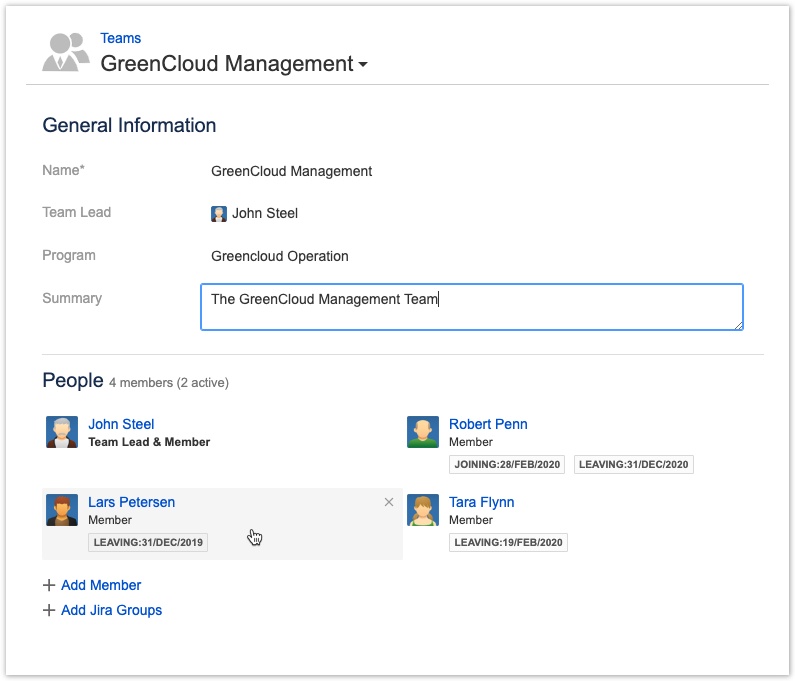Click Robert Penn's LEAVING:31/DEC/2020 badge
Image resolution: width=795 pixels, height=681 pixels.
633,464
